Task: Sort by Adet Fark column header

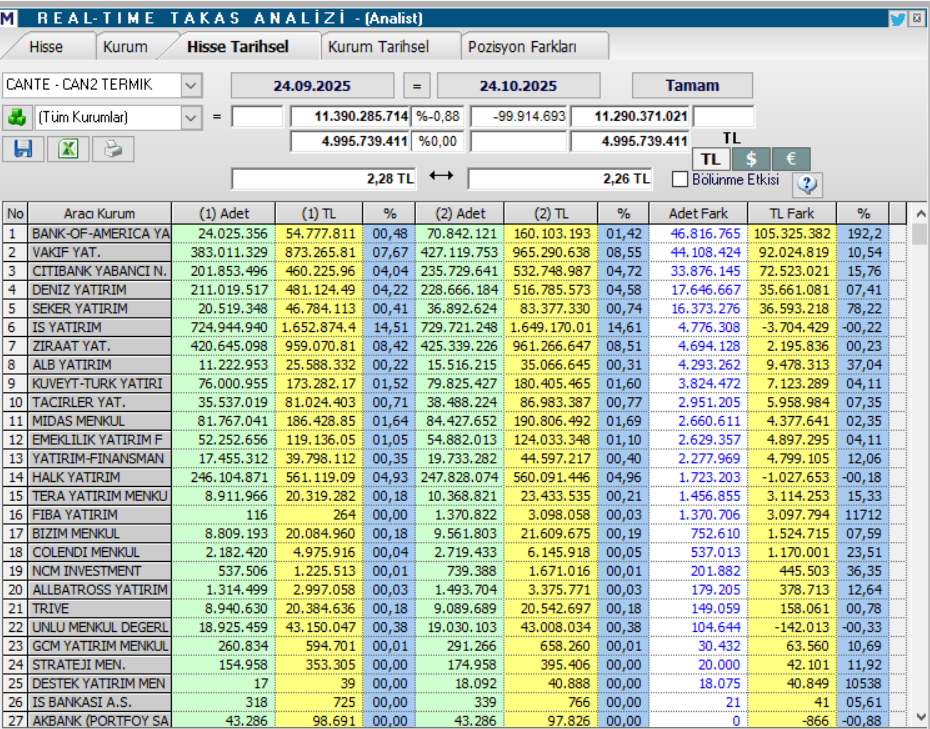Action: coord(699,214)
